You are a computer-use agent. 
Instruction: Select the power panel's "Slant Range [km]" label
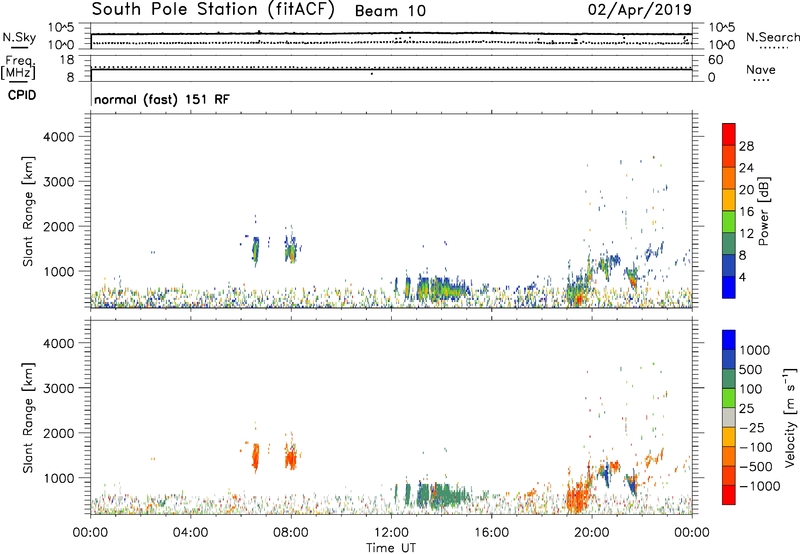click(28, 211)
